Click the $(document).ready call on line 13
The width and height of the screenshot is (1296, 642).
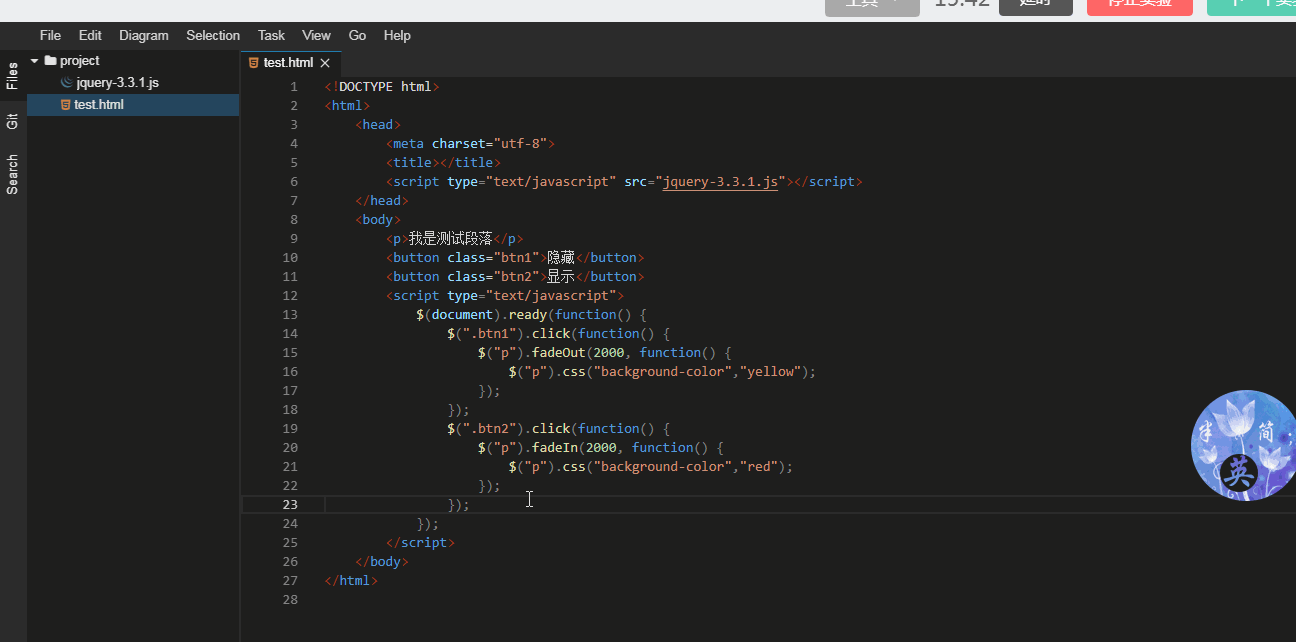coord(482,315)
